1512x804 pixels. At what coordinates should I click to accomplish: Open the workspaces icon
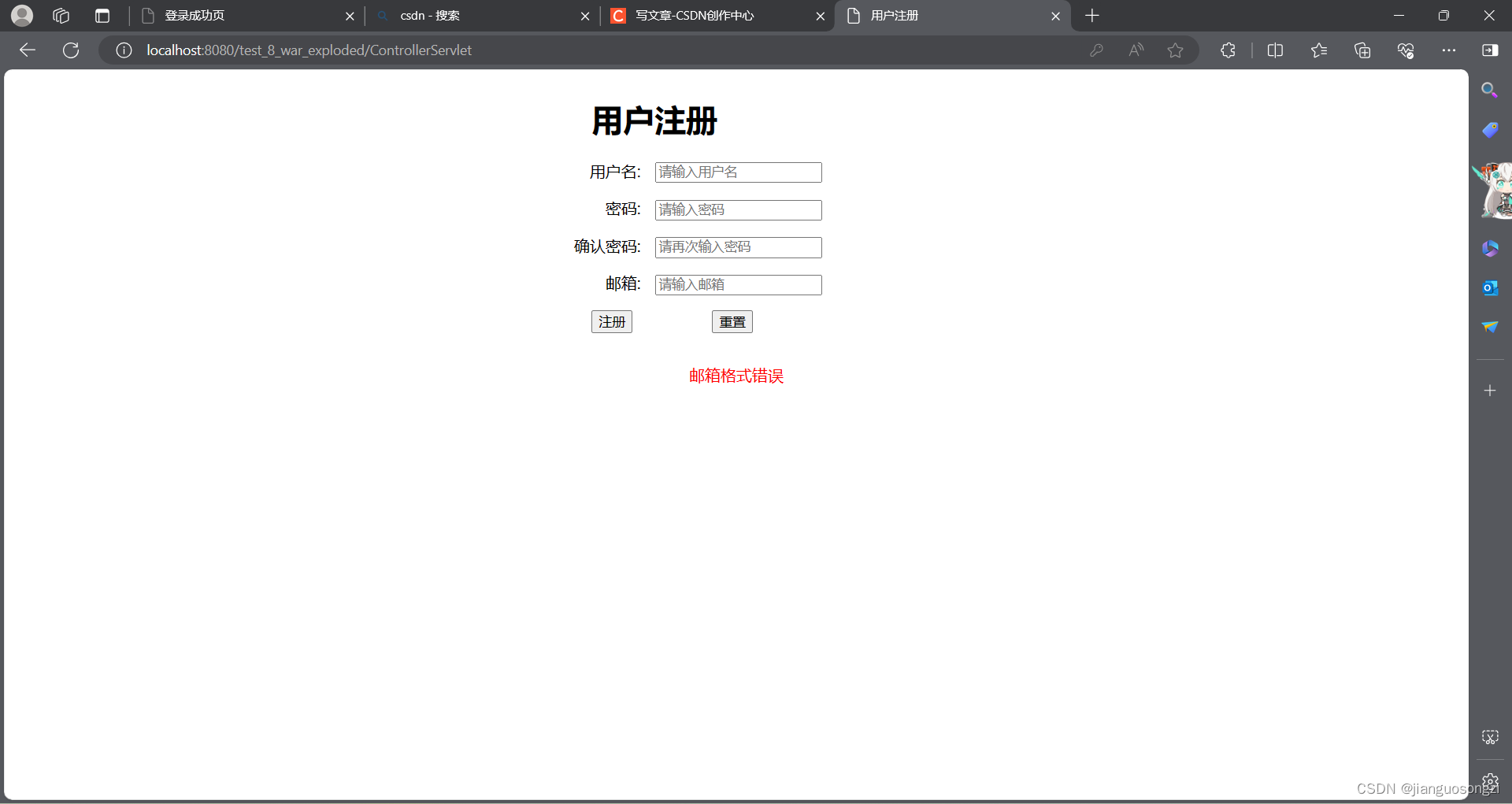(61, 16)
